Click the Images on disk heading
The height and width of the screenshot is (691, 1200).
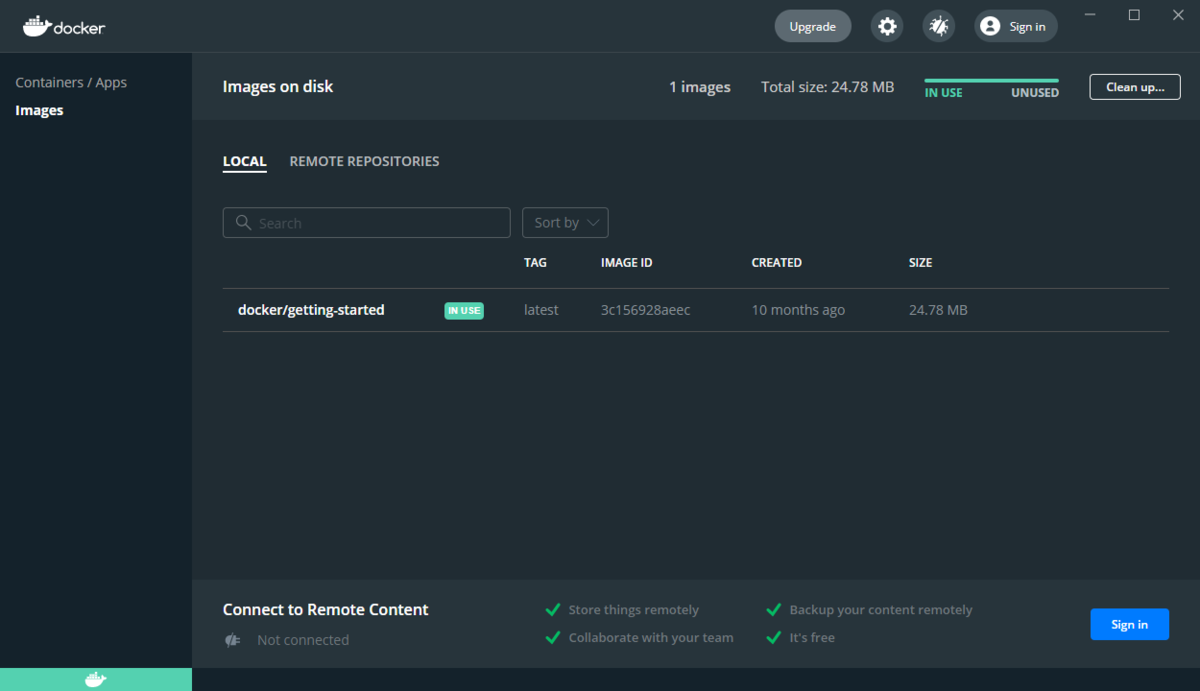coord(278,86)
